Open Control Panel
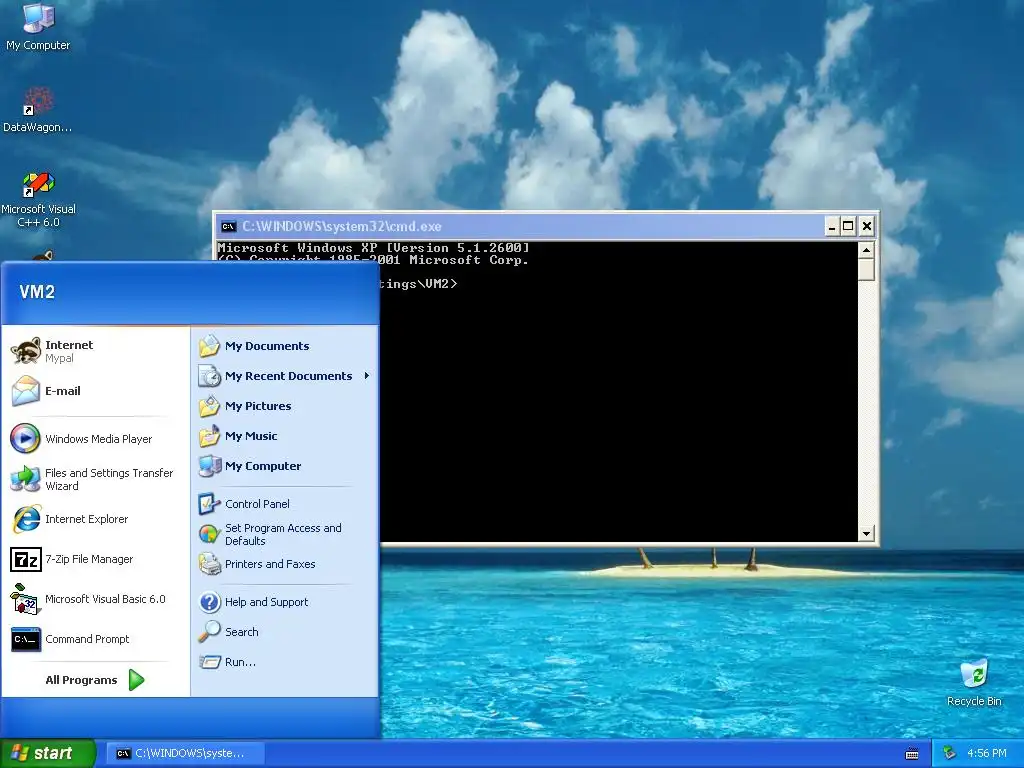 pos(284,504)
